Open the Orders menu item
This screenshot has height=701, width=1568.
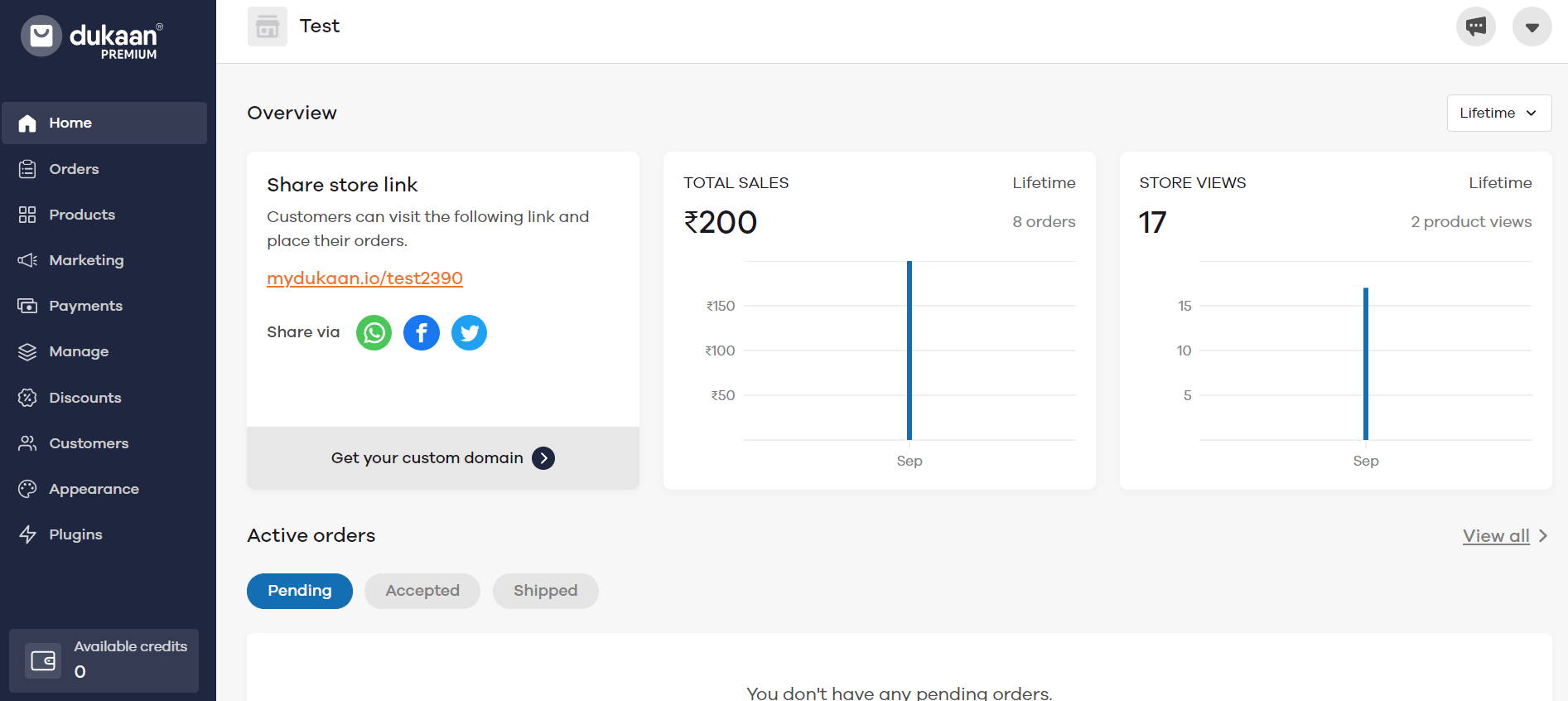click(104, 169)
